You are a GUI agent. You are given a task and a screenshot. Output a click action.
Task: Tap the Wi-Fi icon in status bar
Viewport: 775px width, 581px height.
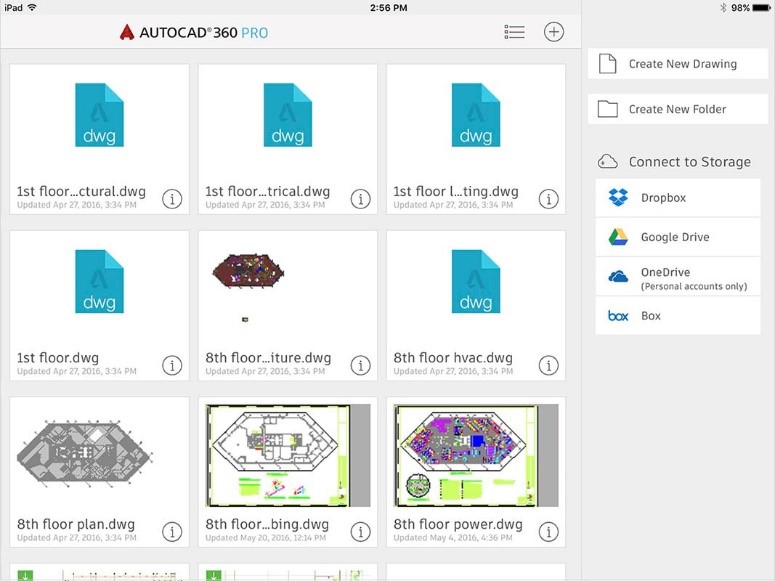pyautogui.click(x=32, y=7)
